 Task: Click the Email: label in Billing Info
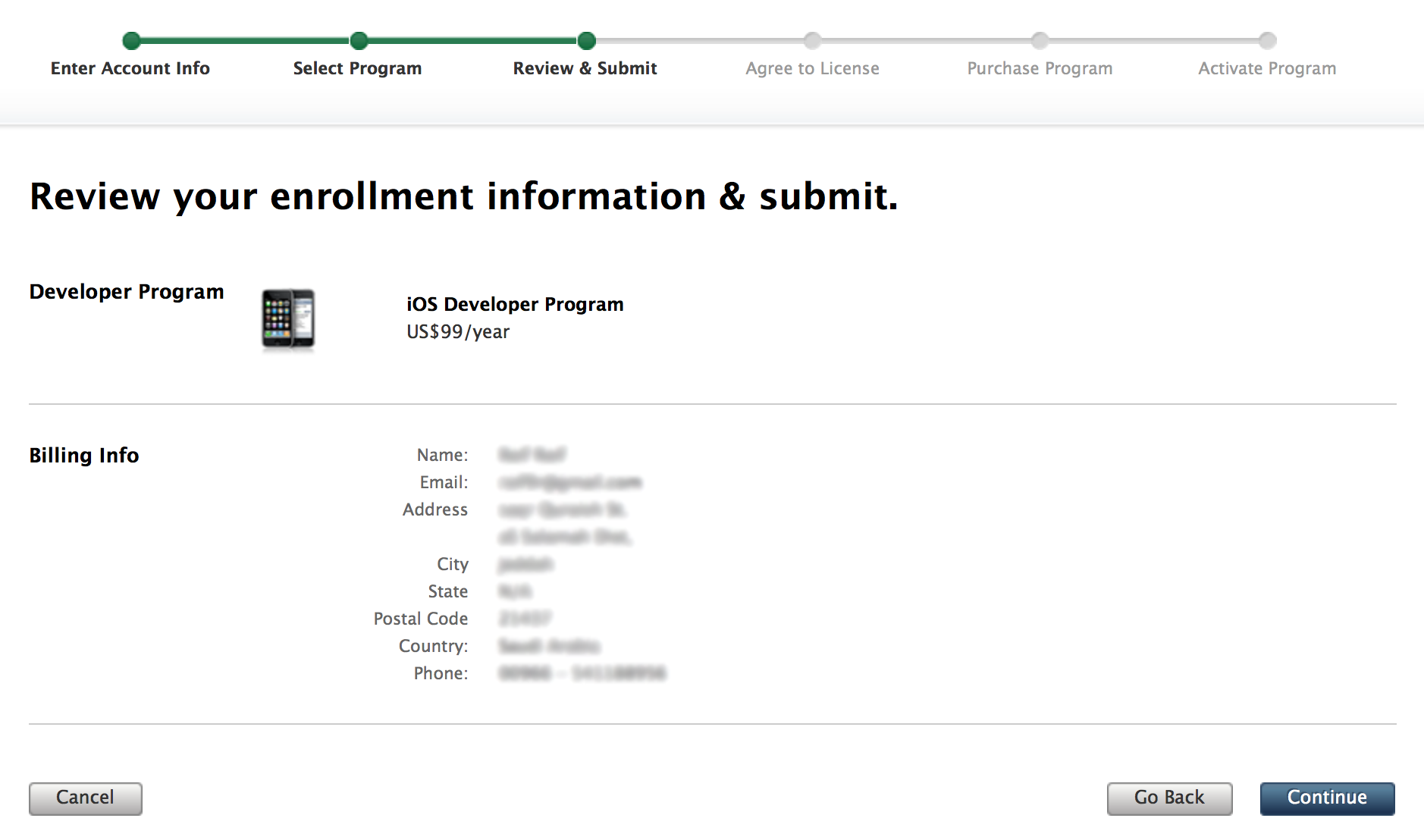coord(444,482)
